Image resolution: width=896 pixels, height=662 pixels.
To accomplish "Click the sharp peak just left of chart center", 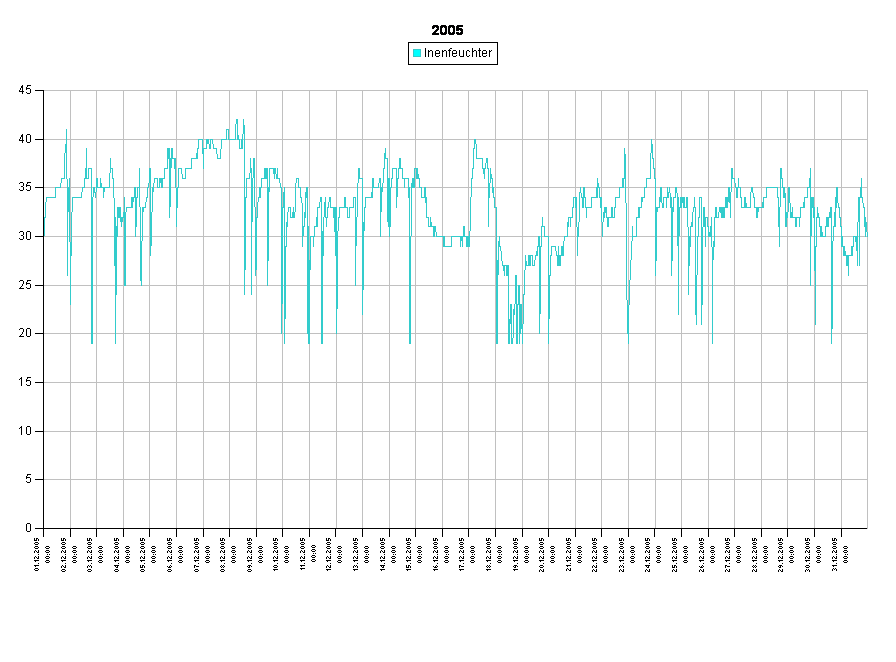I will 475,141.
